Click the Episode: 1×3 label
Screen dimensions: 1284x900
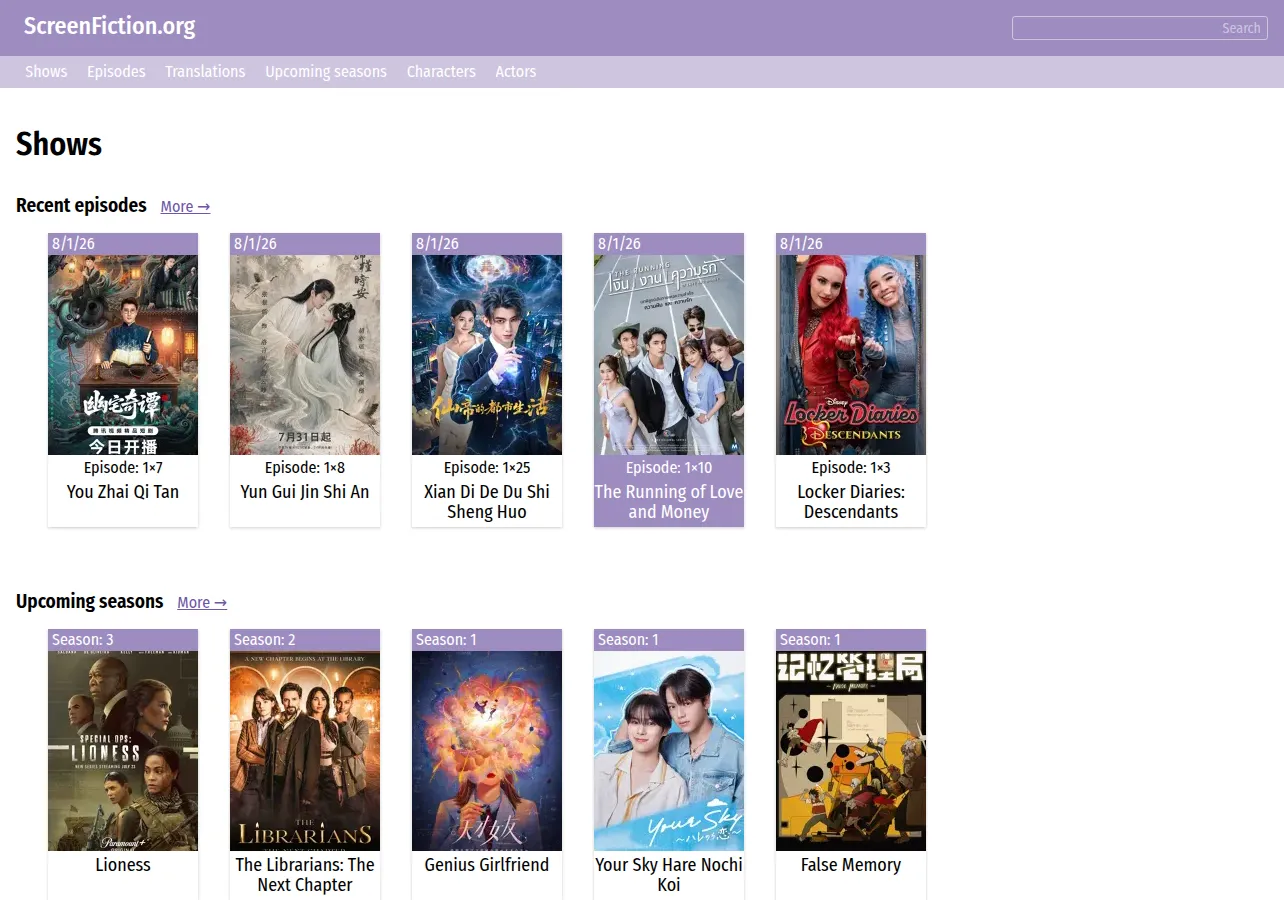click(851, 468)
